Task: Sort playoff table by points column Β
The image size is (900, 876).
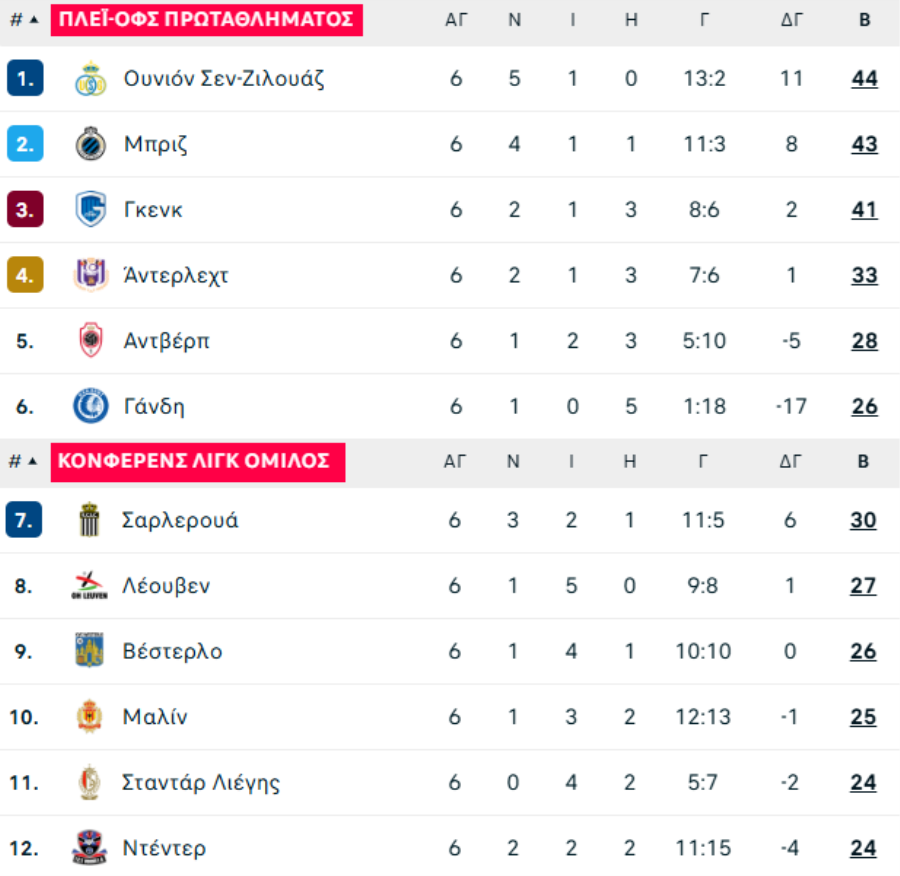Action: pos(864,20)
